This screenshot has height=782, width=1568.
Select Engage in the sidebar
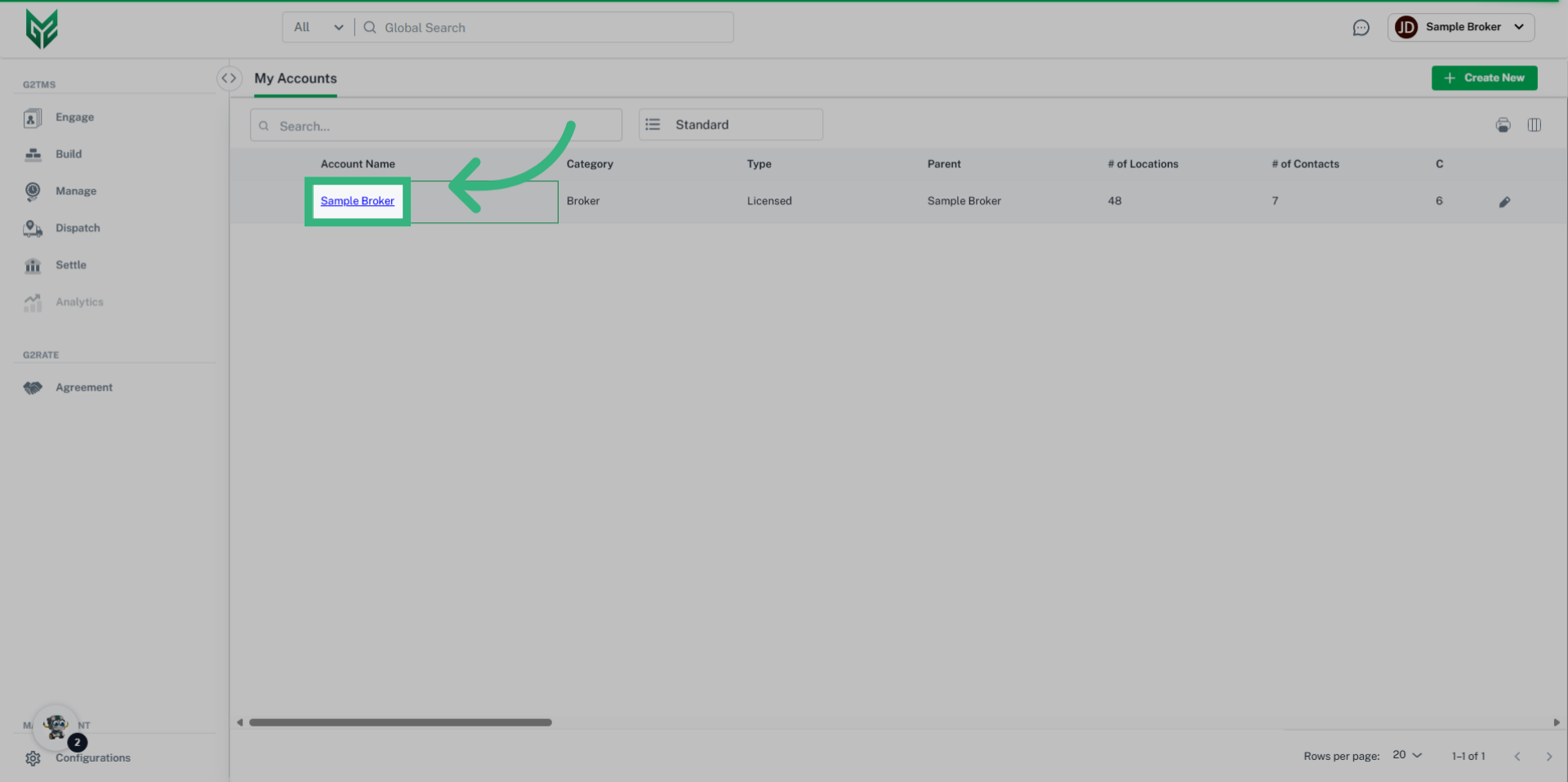click(74, 117)
